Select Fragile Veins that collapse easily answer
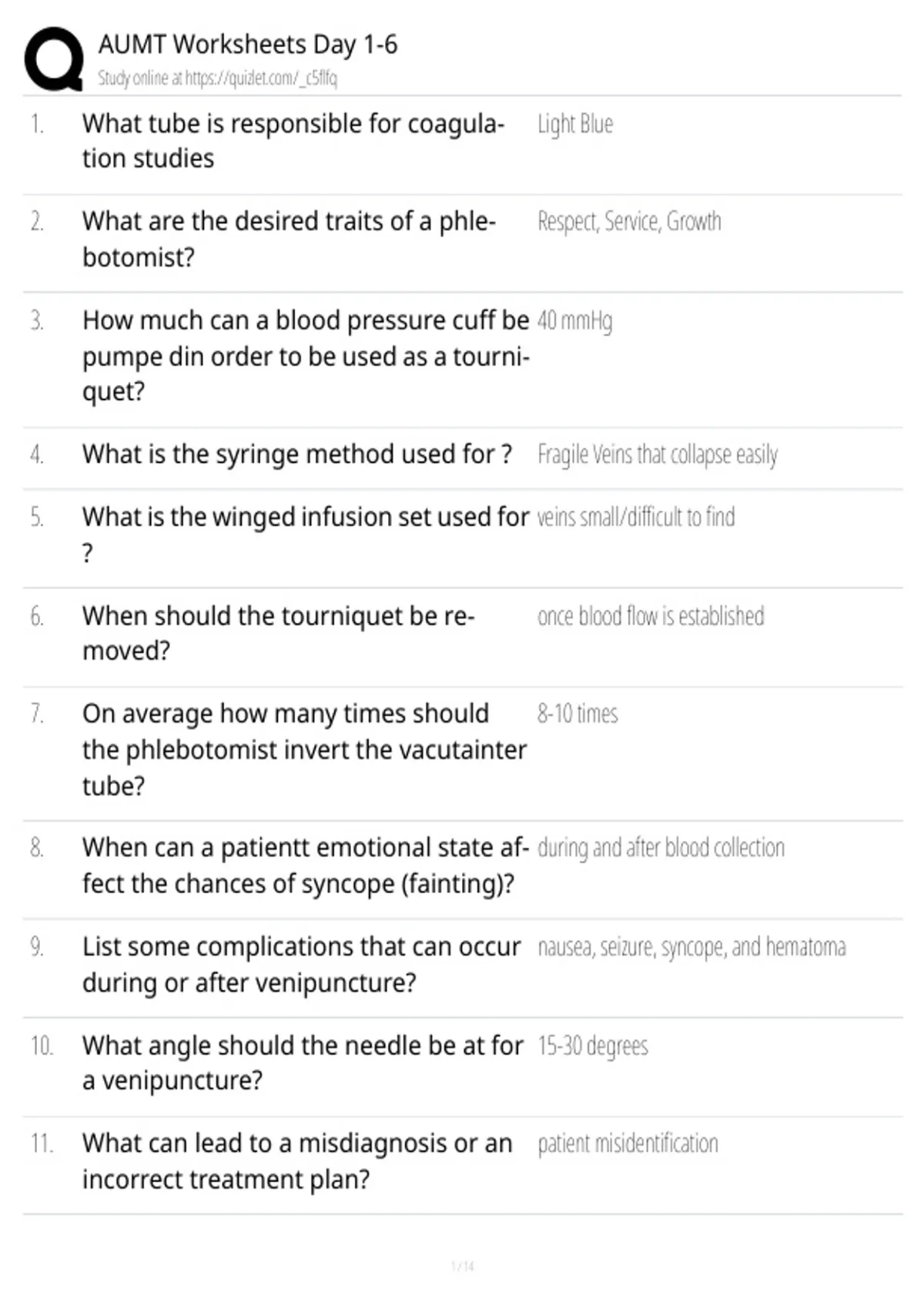924x1309 pixels. [658, 454]
